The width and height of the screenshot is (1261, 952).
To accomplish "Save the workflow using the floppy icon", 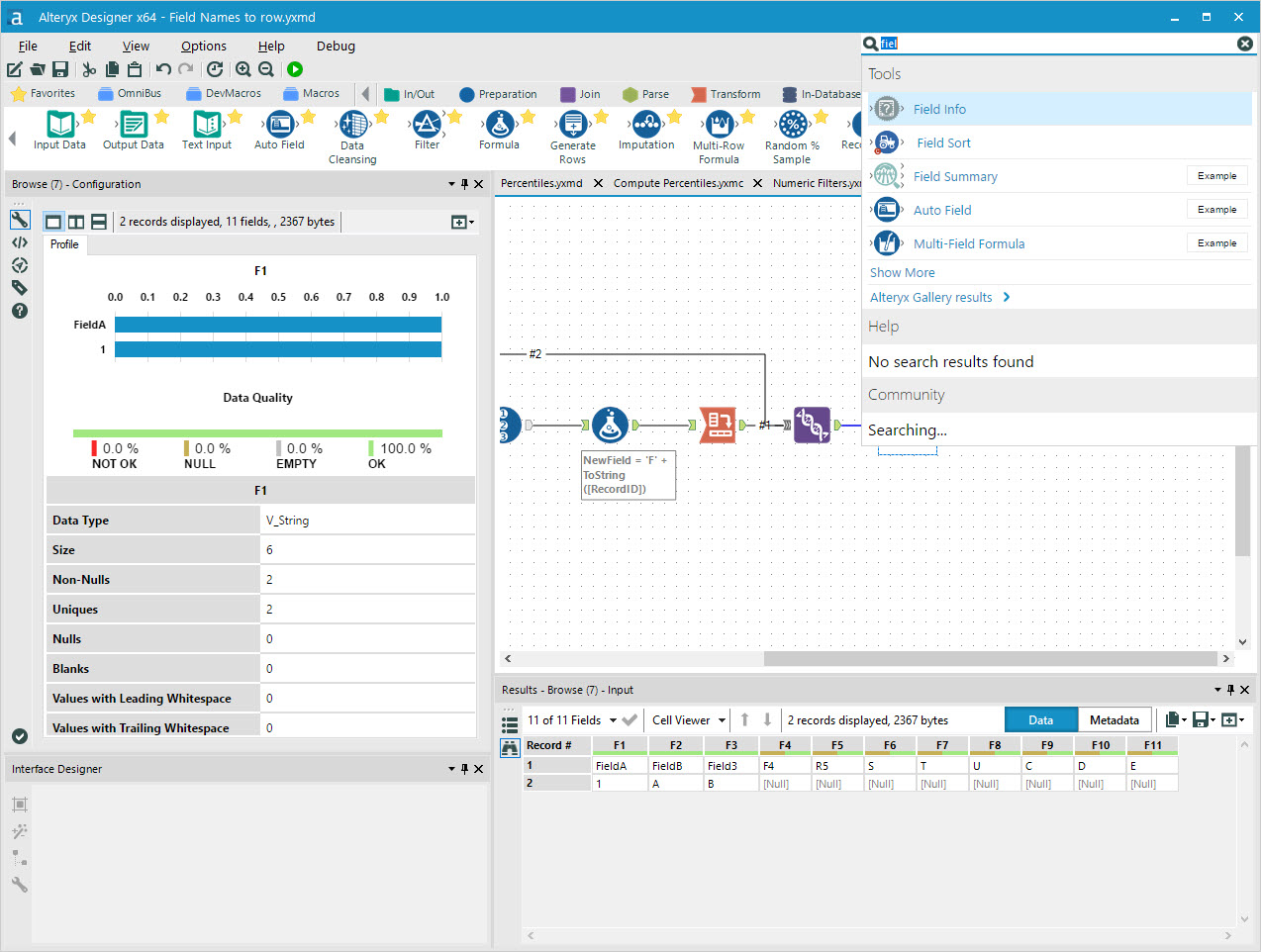I will pos(60,69).
